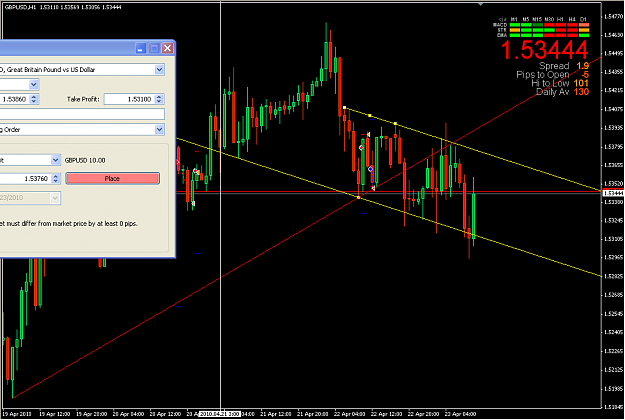Screen dimensions: 625x420
Task: Close the order dialog with the red X
Action: [x=168, y=48]
